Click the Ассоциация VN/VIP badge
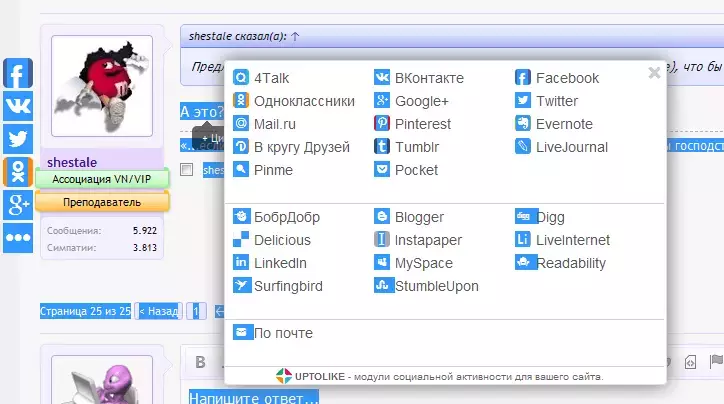The image size is (724, 404). point(102,179)
